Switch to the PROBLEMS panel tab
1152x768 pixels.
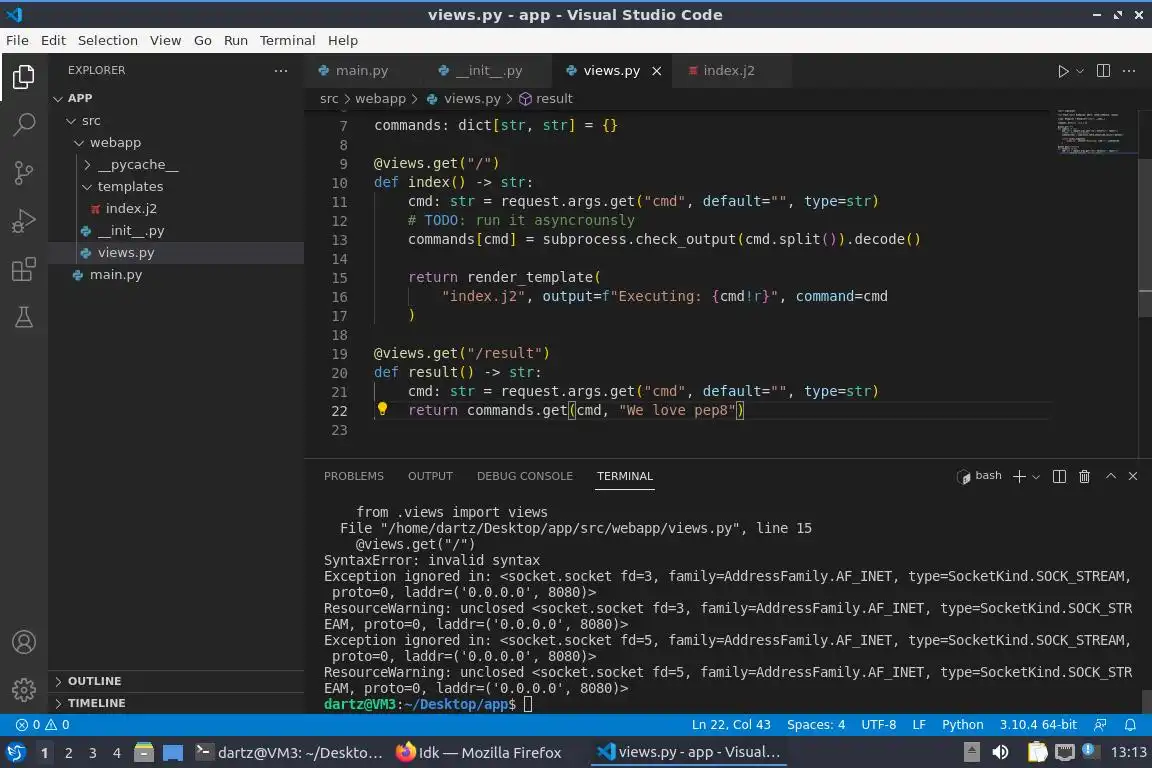[x=353, y=476]
